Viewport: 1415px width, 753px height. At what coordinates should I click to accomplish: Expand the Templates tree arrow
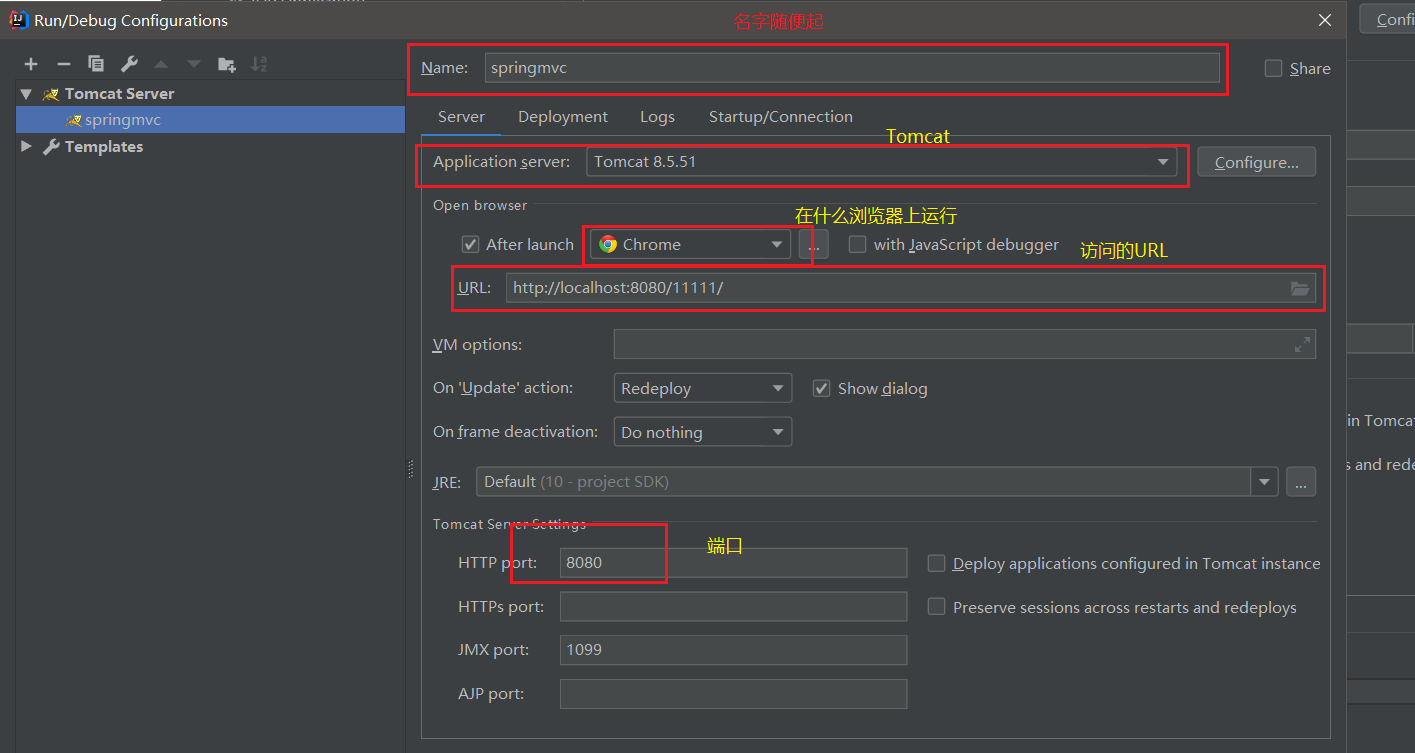(x=27, y=146)
